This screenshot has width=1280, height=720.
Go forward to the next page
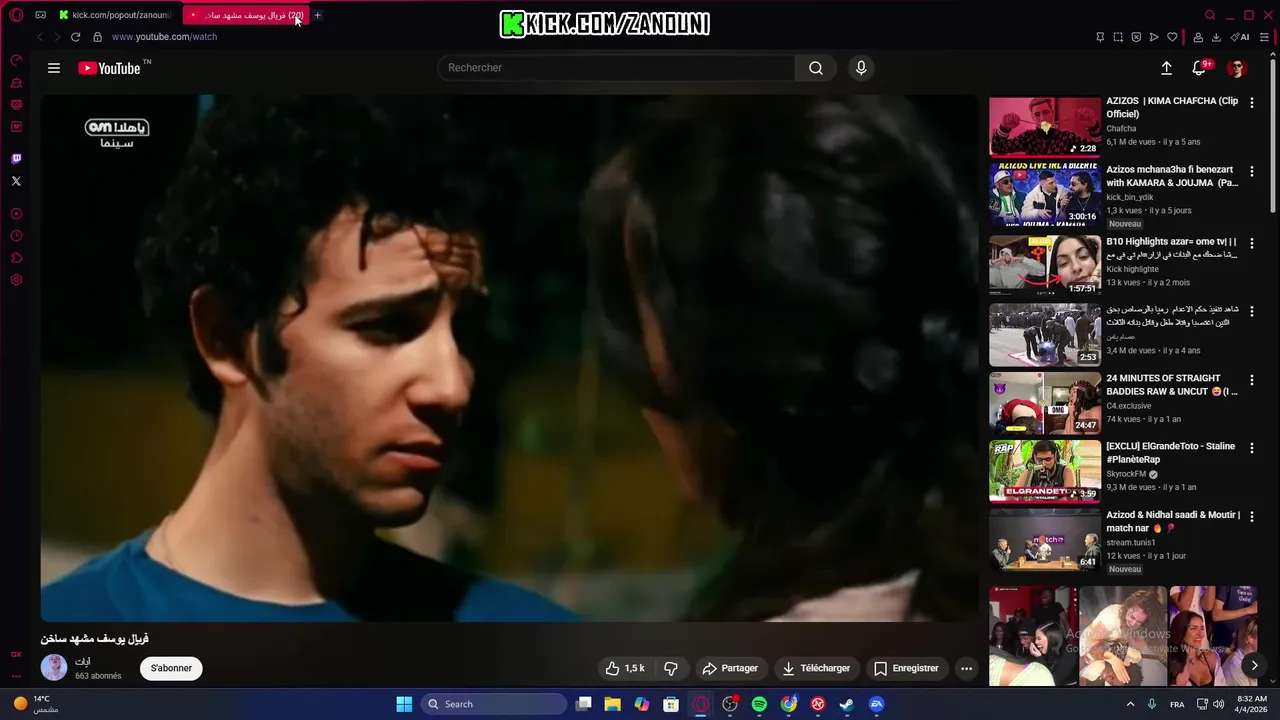57,37
